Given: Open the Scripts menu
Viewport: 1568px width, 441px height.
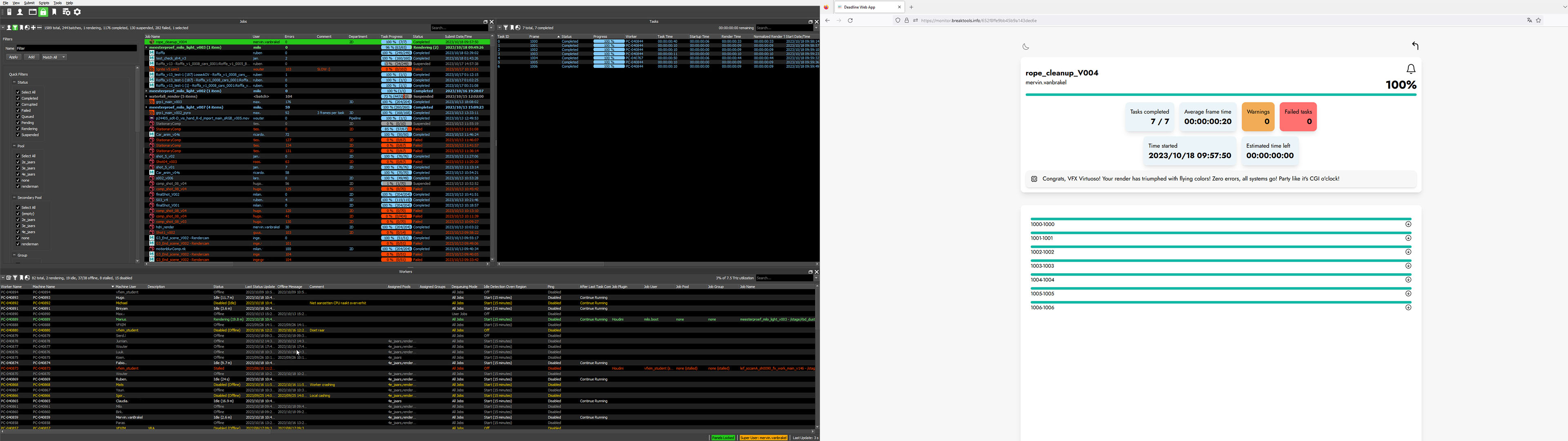Looking at the screenshot, I should point(44,3).
